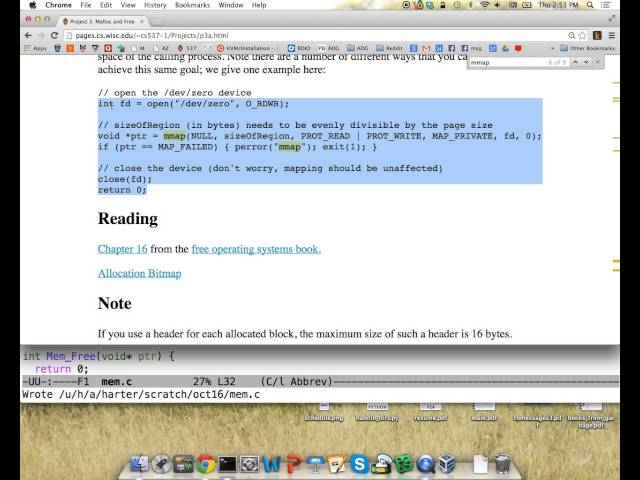Open the Apps bookmarks shortcut
640x480 pixels.
pyautogui.click(x=35, y=48)
